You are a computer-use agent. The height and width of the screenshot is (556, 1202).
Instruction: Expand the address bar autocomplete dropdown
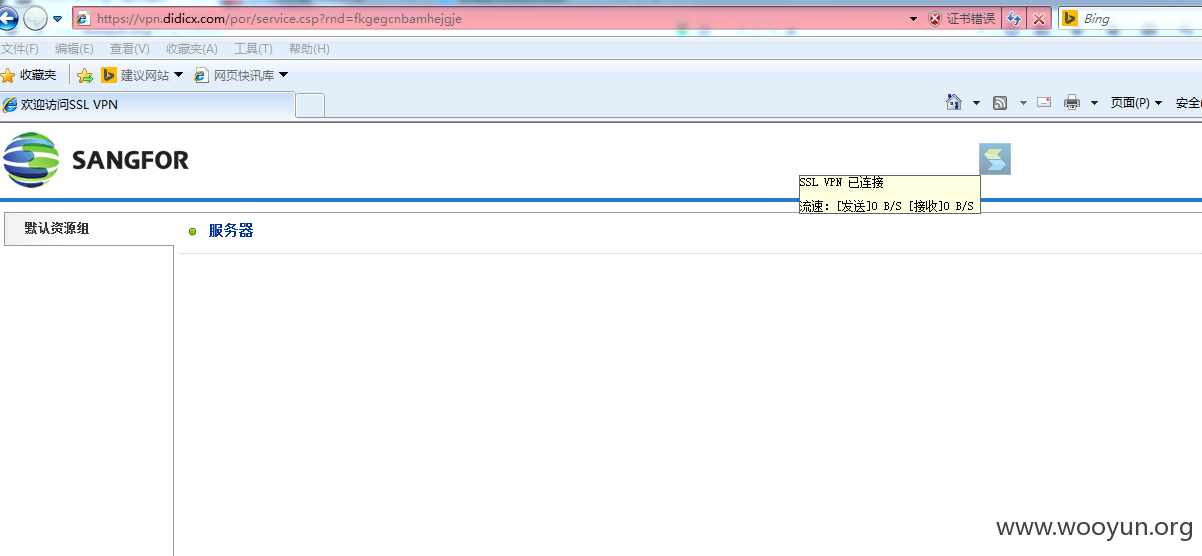pyautogui.click(x=913, y=19)
